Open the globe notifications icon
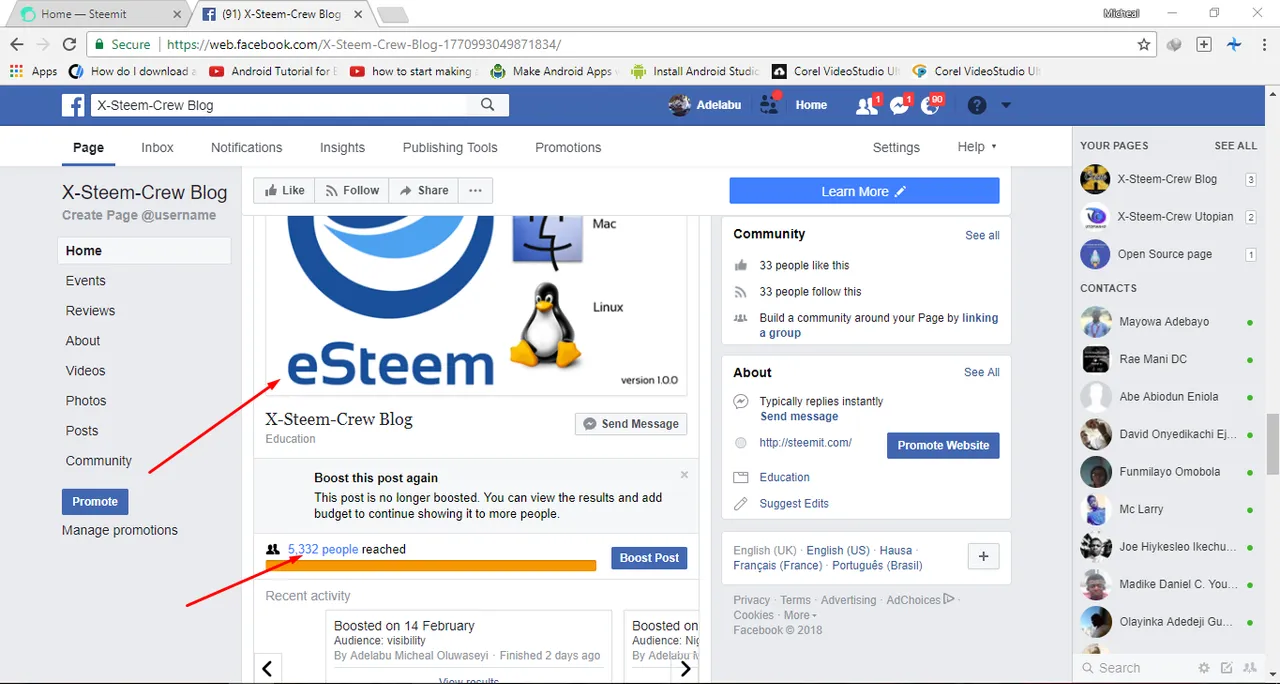Image resolution: width=1280 pixels, height=684 pixels. coord(930,105)
